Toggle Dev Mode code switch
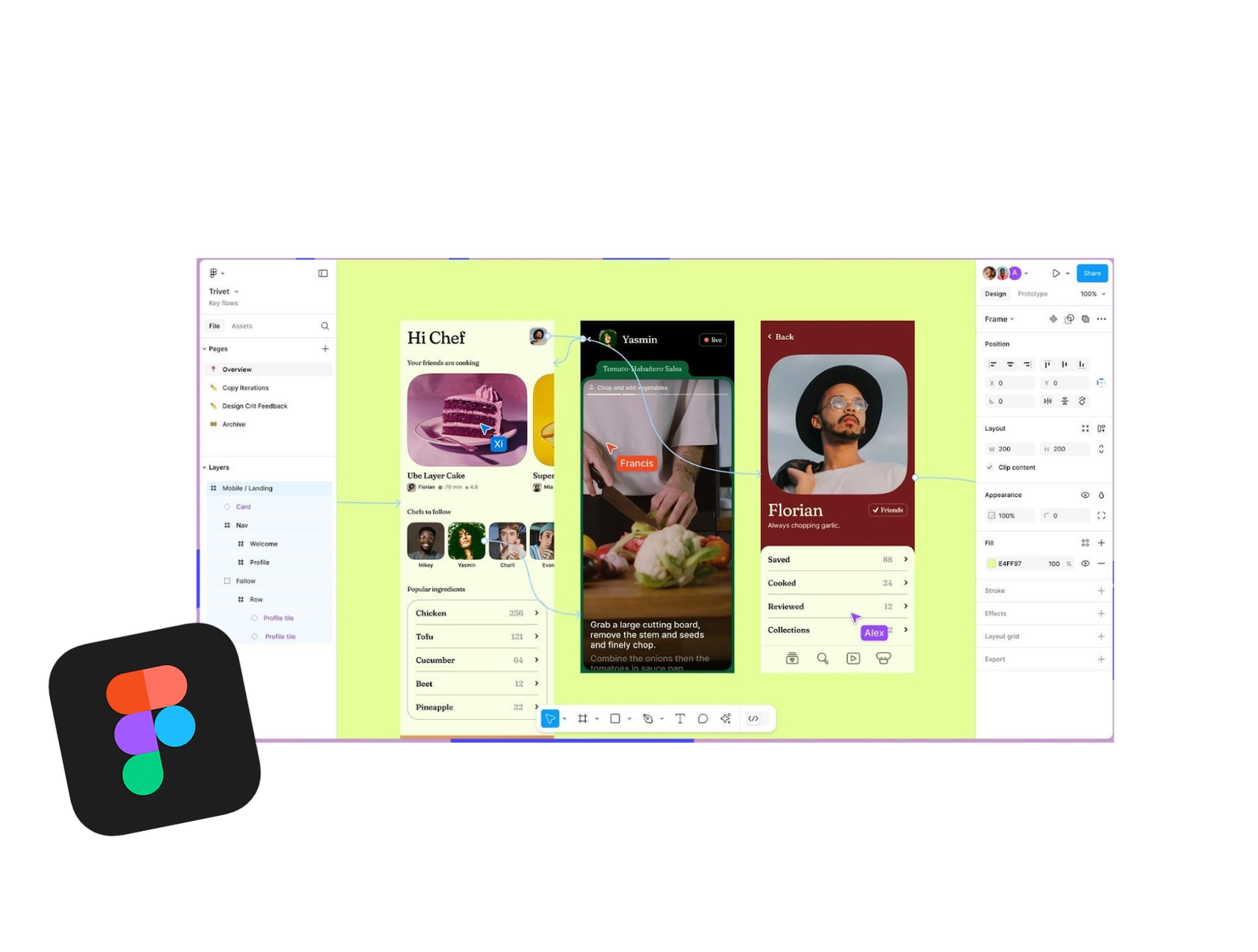Image resolution: width=1258 pixels, height=952 pixels. [753, 719]
